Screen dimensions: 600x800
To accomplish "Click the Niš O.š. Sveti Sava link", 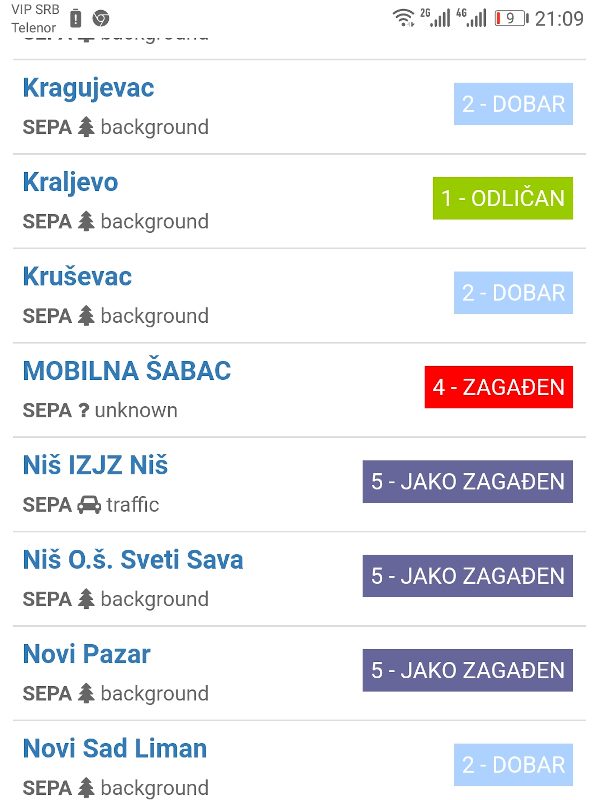I will (x=134, y=560).
